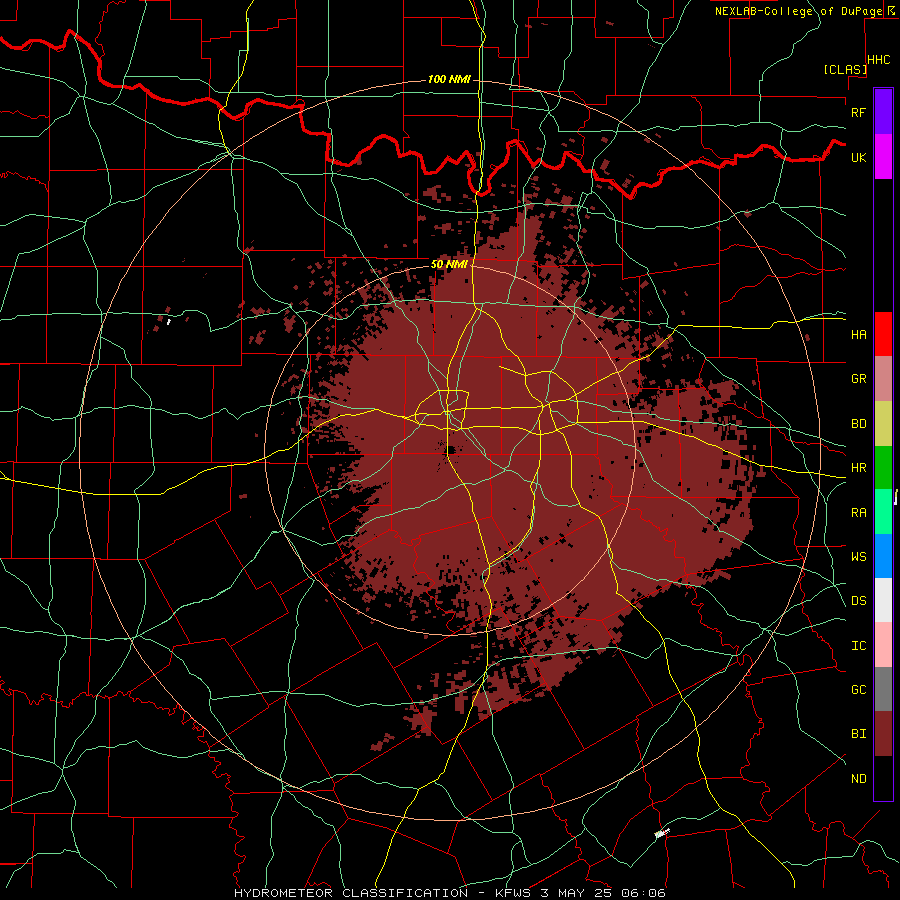
Task: Click the IC light-pink legend swatch
Action: coord(883,645)
